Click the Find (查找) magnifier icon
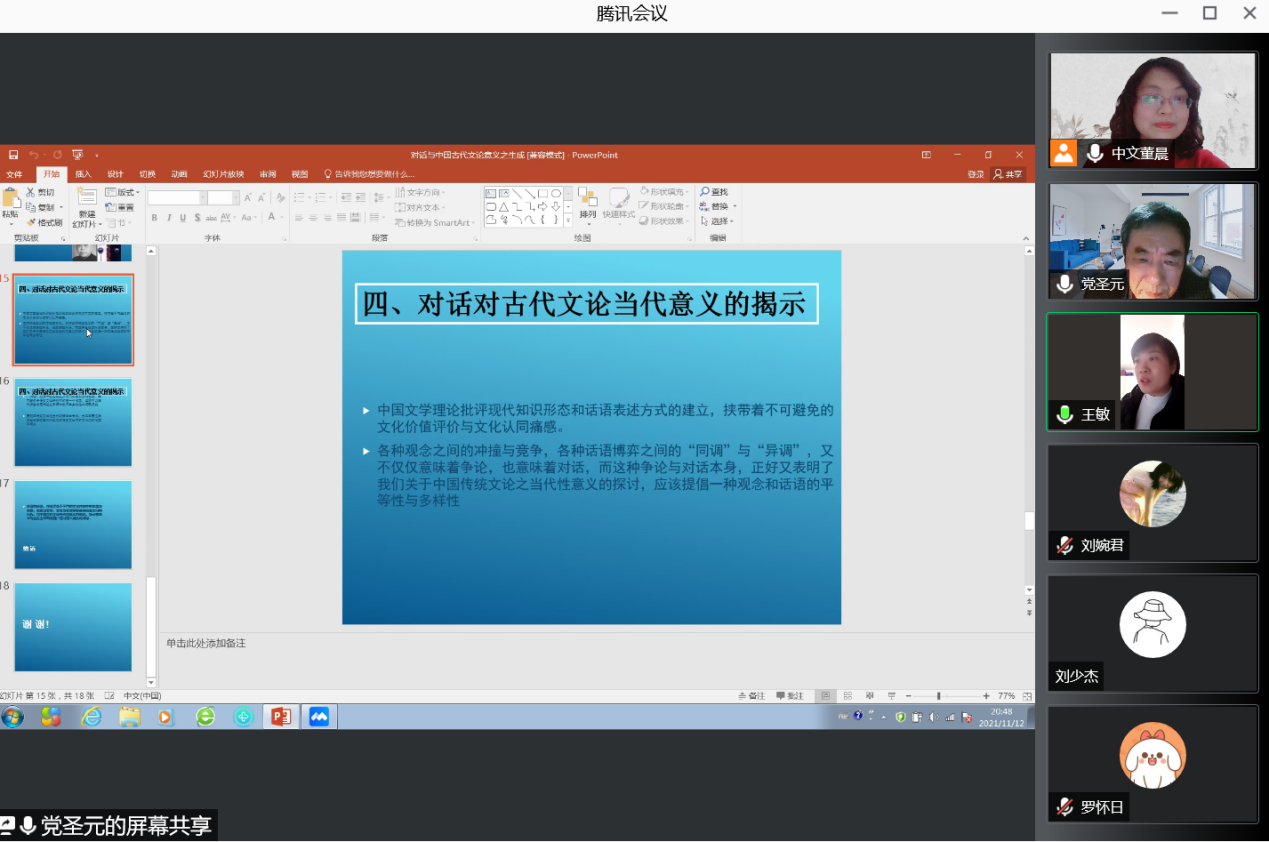 705,192
